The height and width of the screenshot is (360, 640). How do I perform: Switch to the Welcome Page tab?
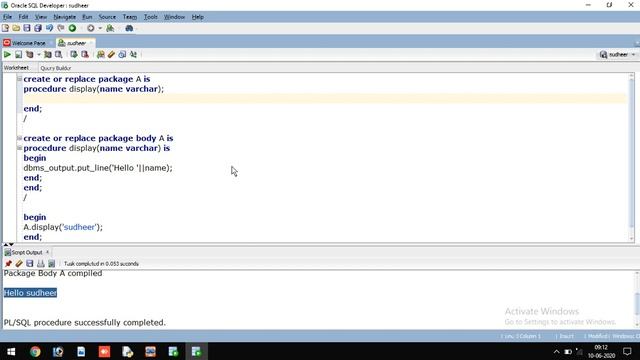pyautogui.click(x=28, y=43)
